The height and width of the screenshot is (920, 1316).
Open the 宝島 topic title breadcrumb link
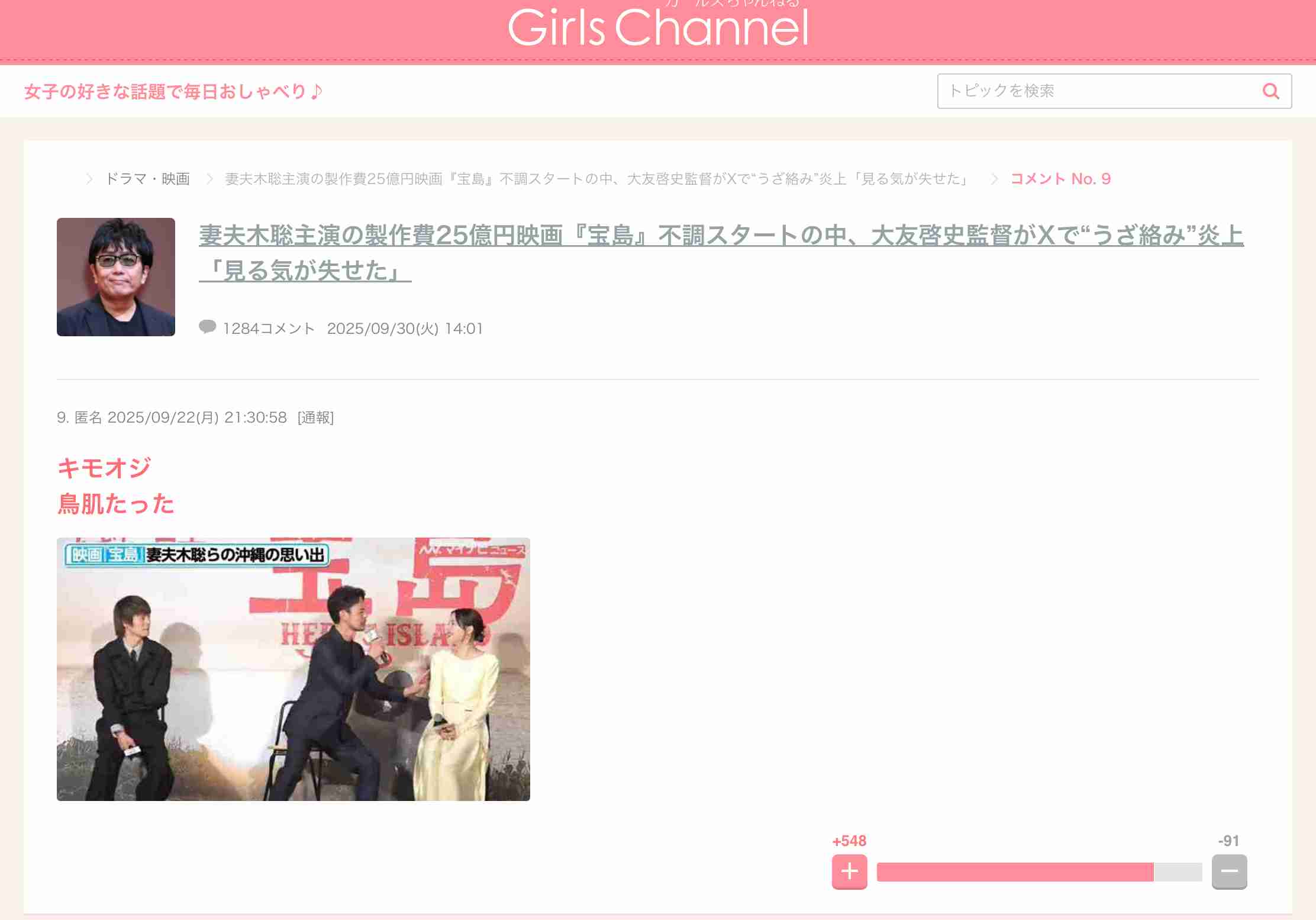[598, 179]
